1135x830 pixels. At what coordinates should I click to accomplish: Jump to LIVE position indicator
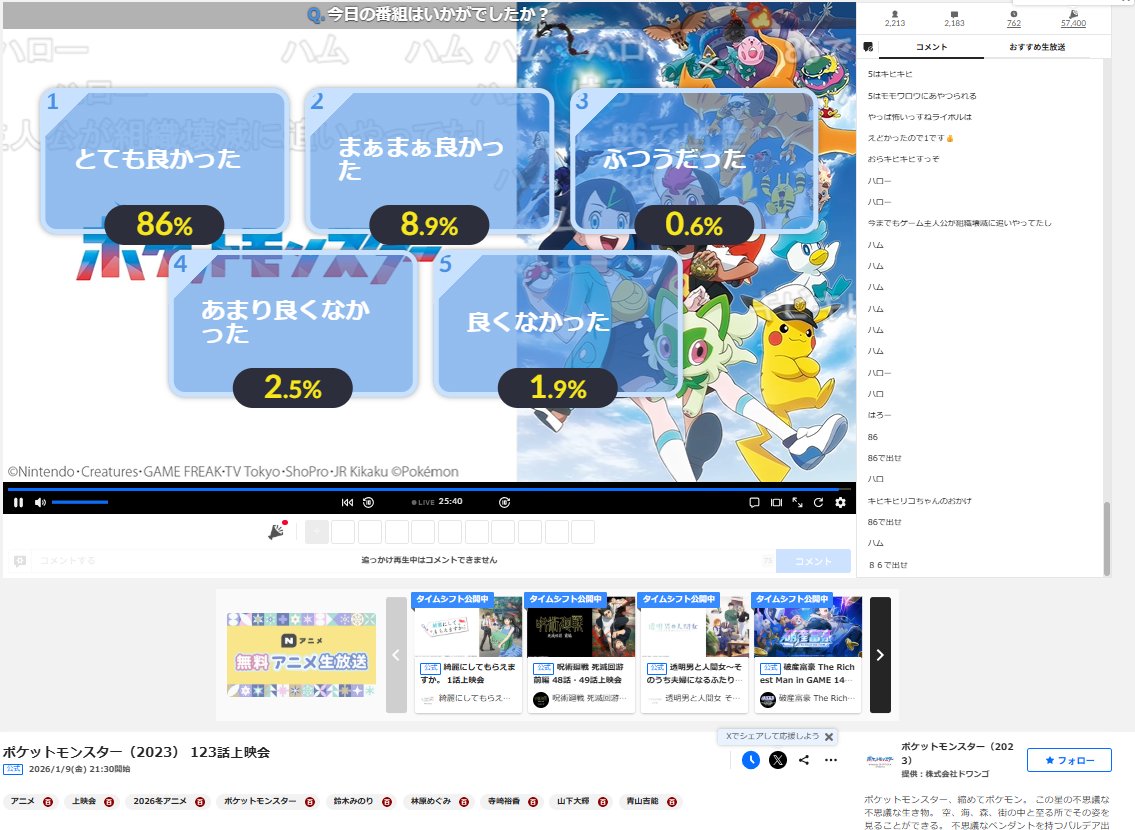coord(423,502)
